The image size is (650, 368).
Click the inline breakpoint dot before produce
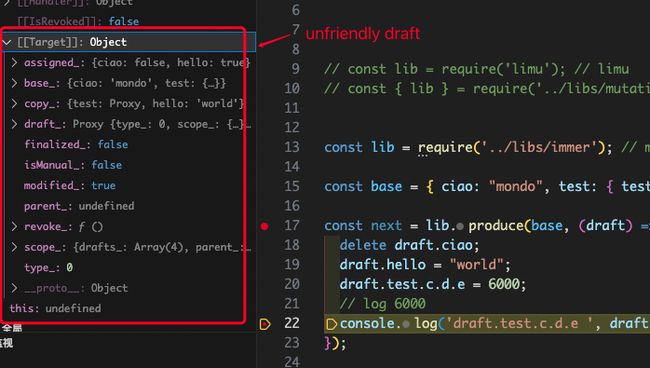(460, 227)
